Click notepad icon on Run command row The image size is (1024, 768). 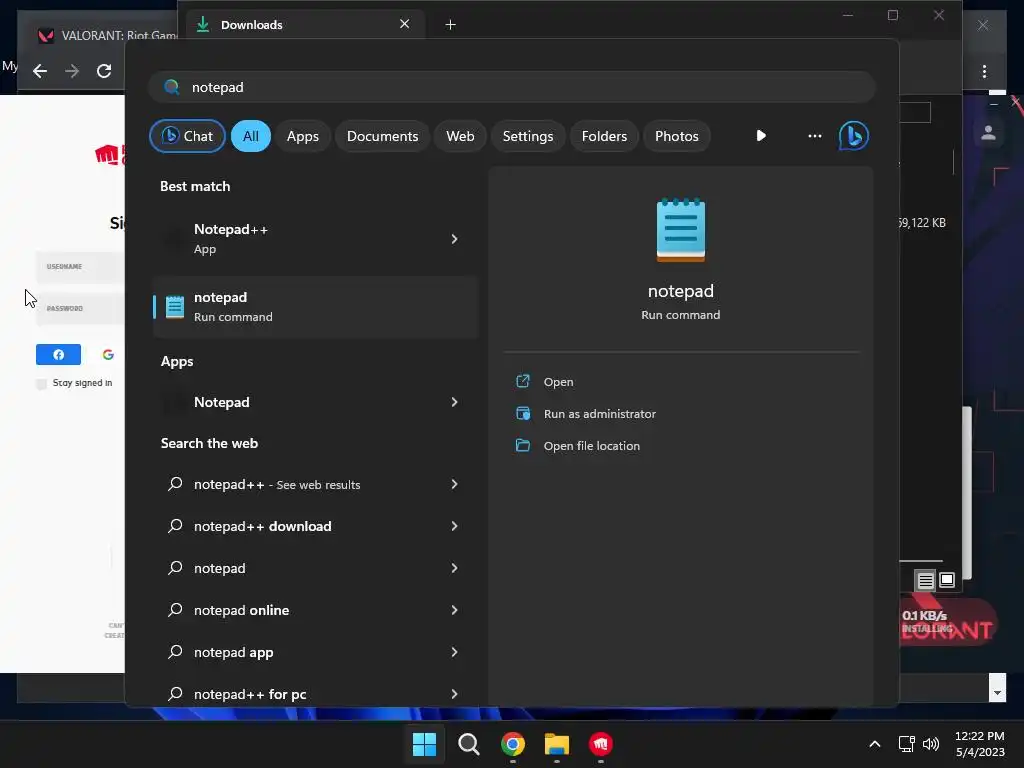click(x=174, y=306)
